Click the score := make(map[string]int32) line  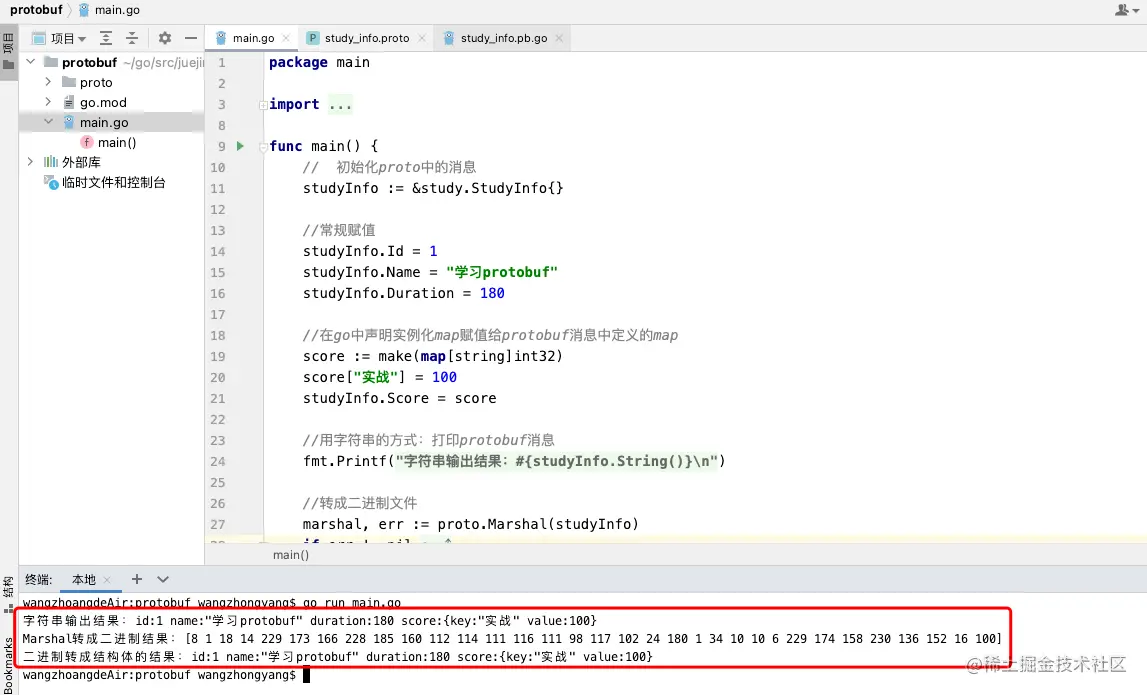coord(433,356)
